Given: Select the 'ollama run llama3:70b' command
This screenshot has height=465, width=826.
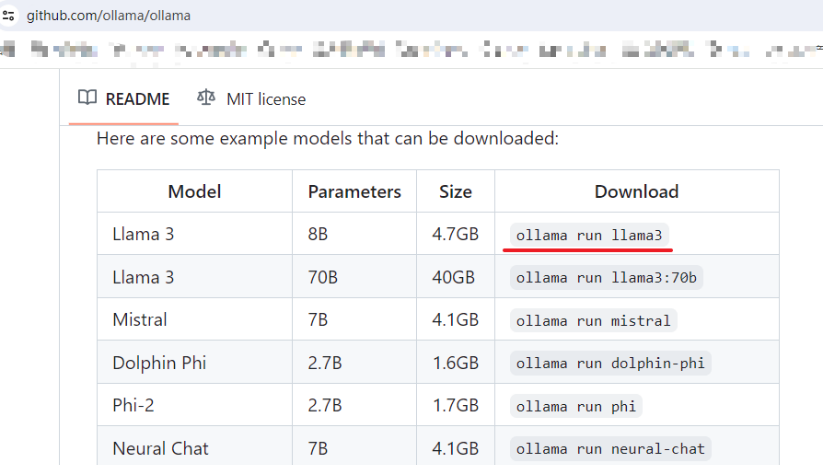Looking at the screenshot, I should 606,278.
